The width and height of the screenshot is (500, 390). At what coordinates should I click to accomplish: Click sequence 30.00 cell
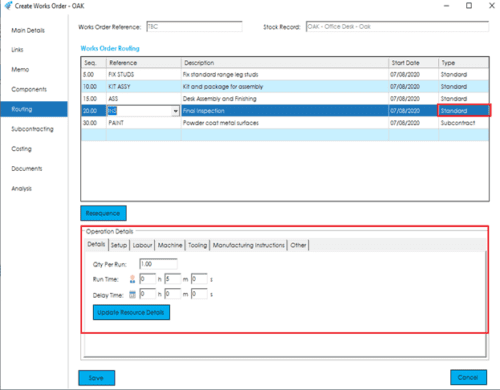pos(94,123)
